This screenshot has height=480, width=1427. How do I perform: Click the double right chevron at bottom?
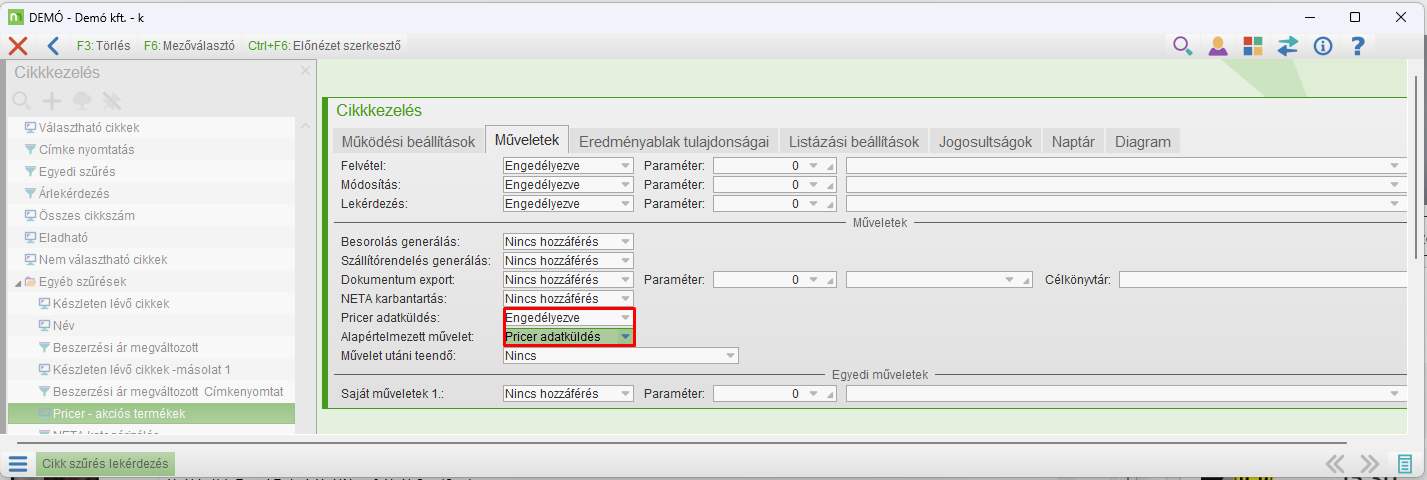click(1369, 464)
